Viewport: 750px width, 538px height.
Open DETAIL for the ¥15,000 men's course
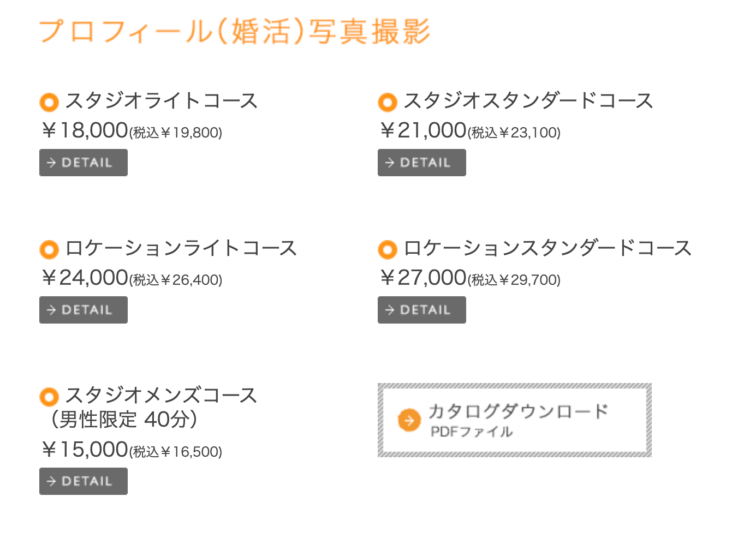[83, 481]
